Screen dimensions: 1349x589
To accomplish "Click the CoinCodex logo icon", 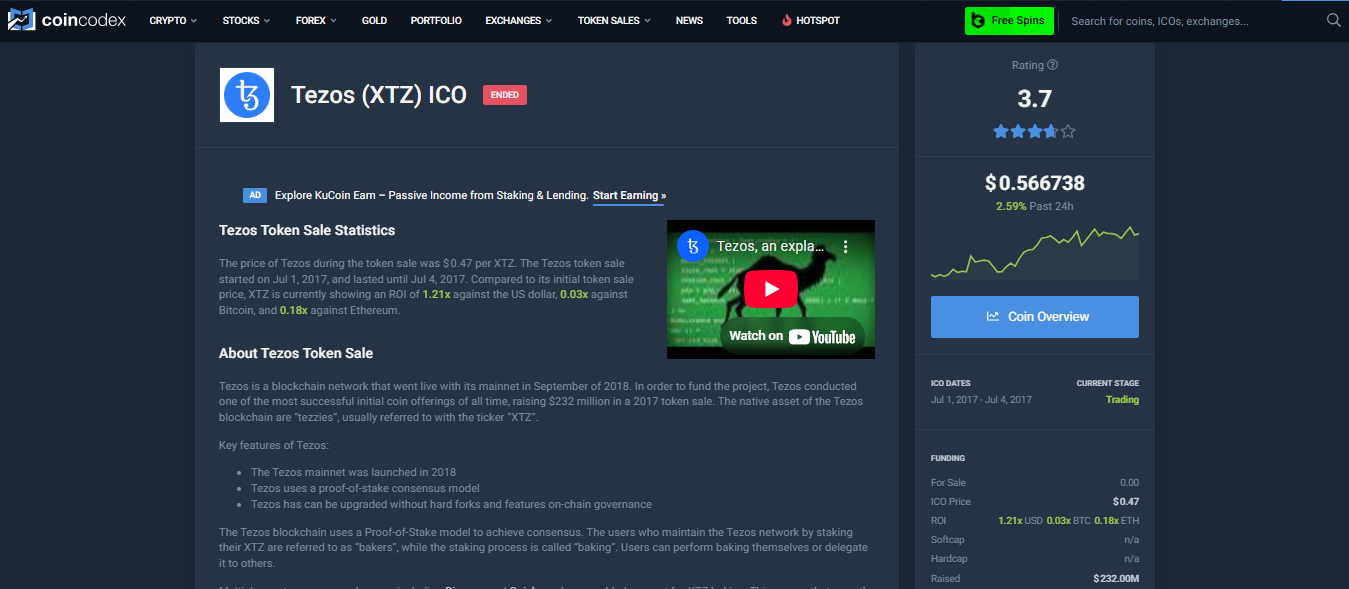I will (21, 20).
